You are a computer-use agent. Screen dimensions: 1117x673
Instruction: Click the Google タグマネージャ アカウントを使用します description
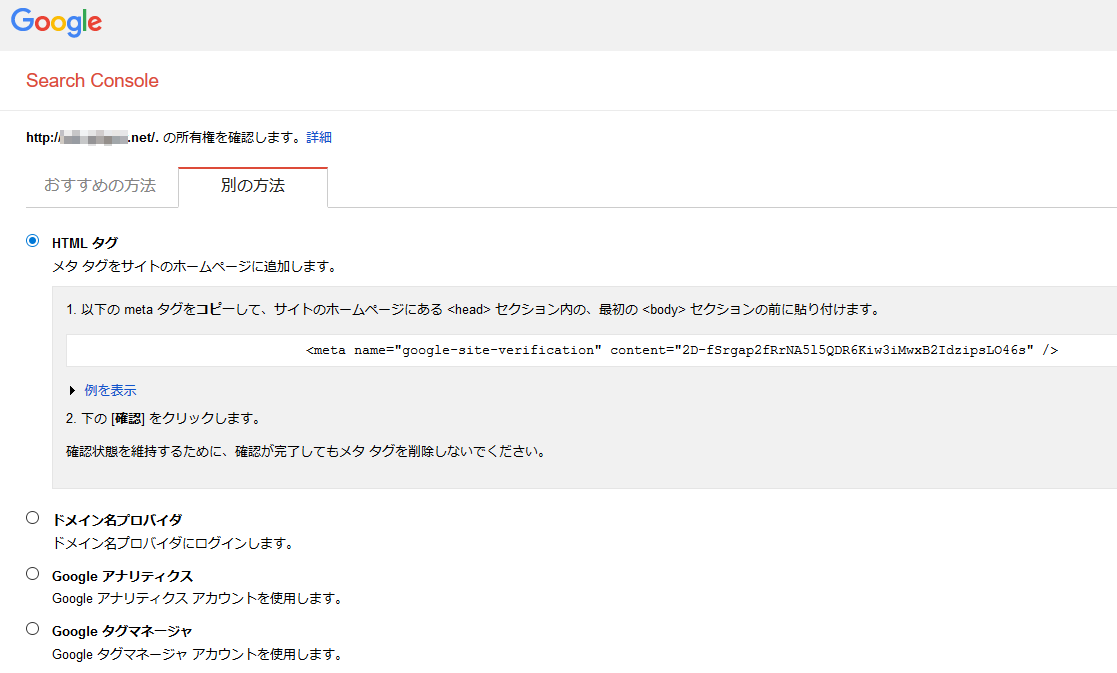coord(197,655)
